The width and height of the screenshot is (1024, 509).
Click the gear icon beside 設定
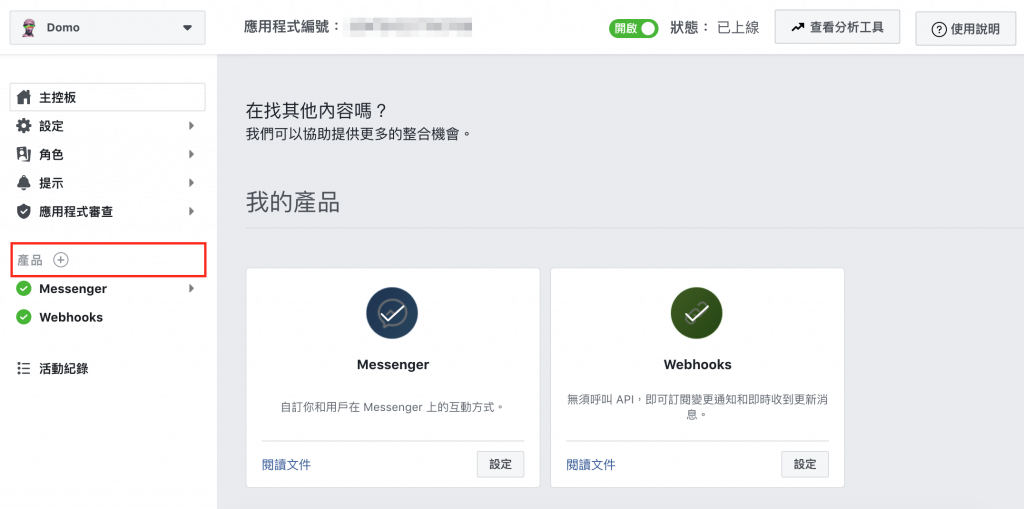pyautogui.click(x=24, y=125)
